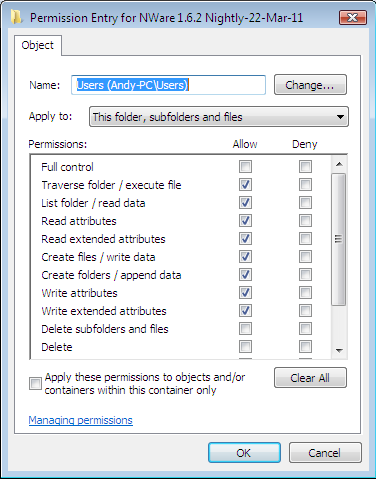Uncheck Allow for Write attributes

click(x=245, y=293)
